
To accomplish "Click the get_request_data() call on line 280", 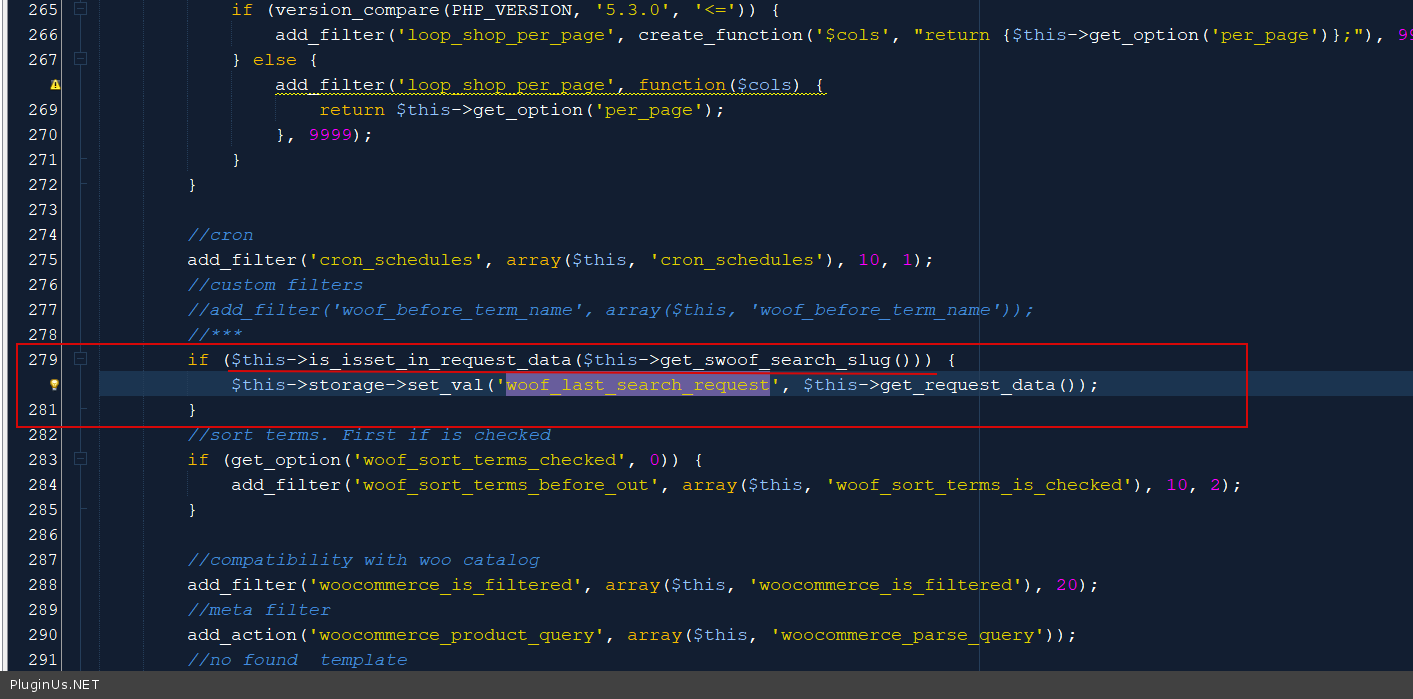I will (x=979, y=385).
